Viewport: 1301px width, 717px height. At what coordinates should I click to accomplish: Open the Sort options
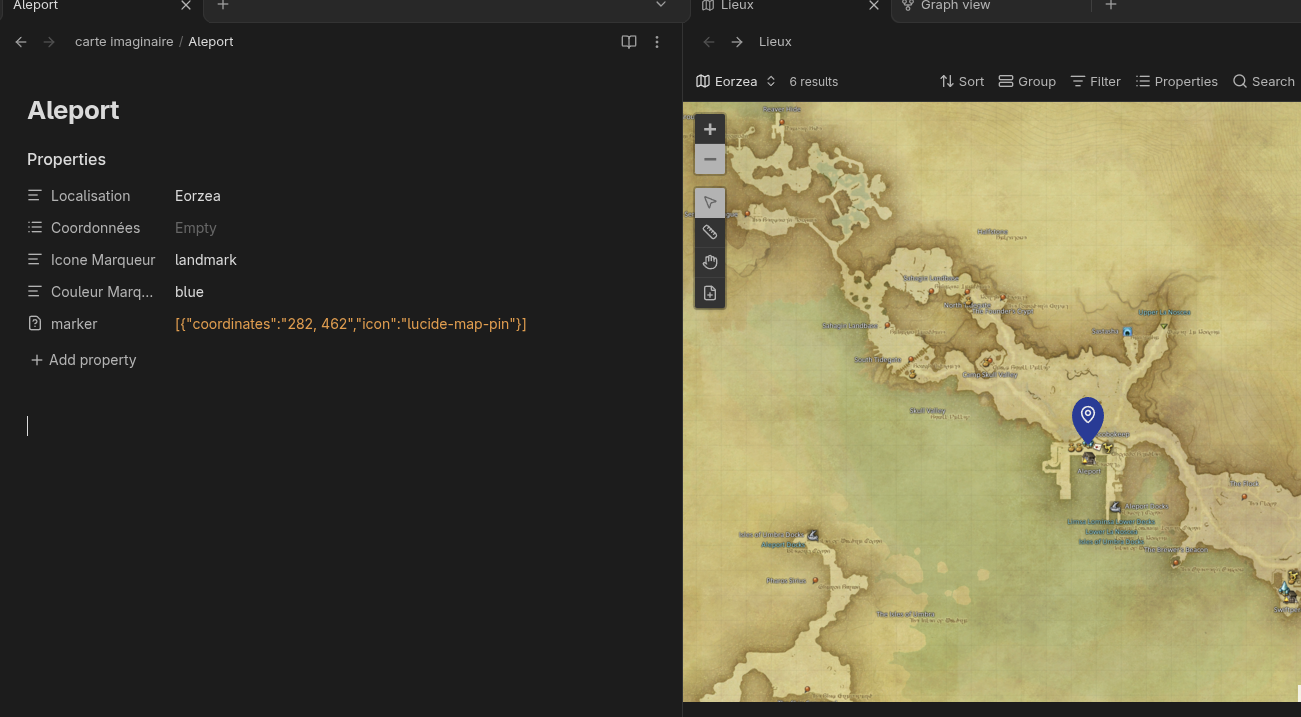[x=962, y=82]
